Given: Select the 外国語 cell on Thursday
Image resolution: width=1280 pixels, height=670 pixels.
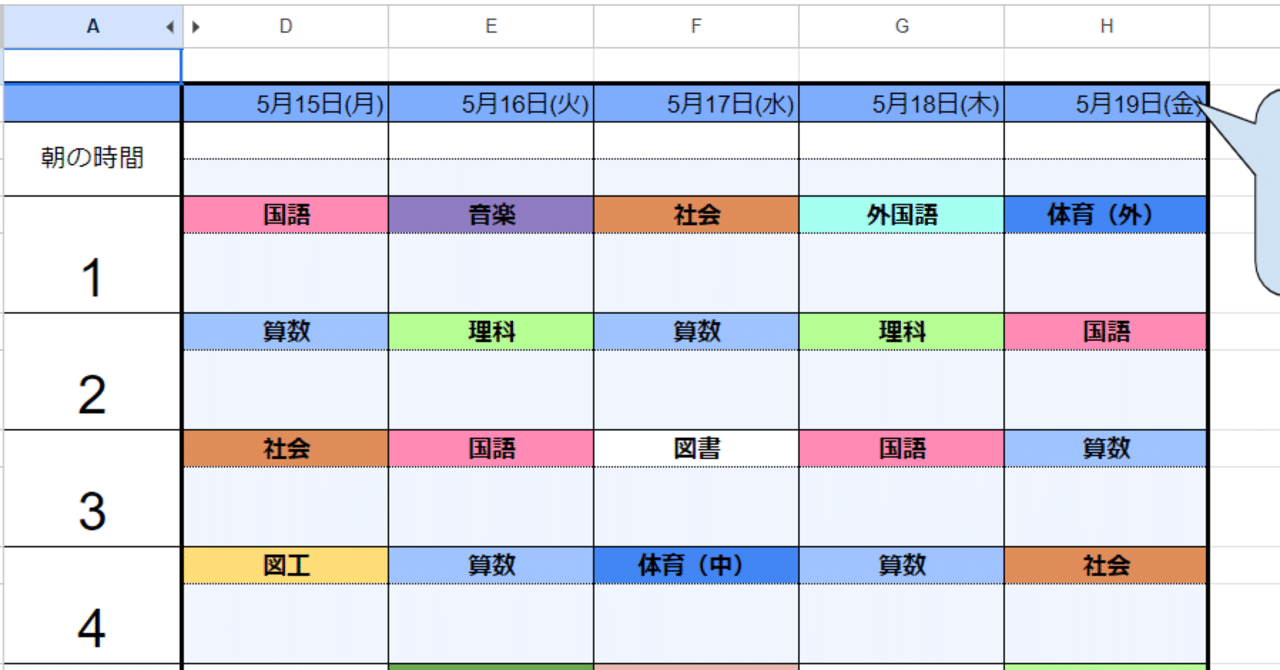Looking at the screenshot, I should (x=902, y=214).
